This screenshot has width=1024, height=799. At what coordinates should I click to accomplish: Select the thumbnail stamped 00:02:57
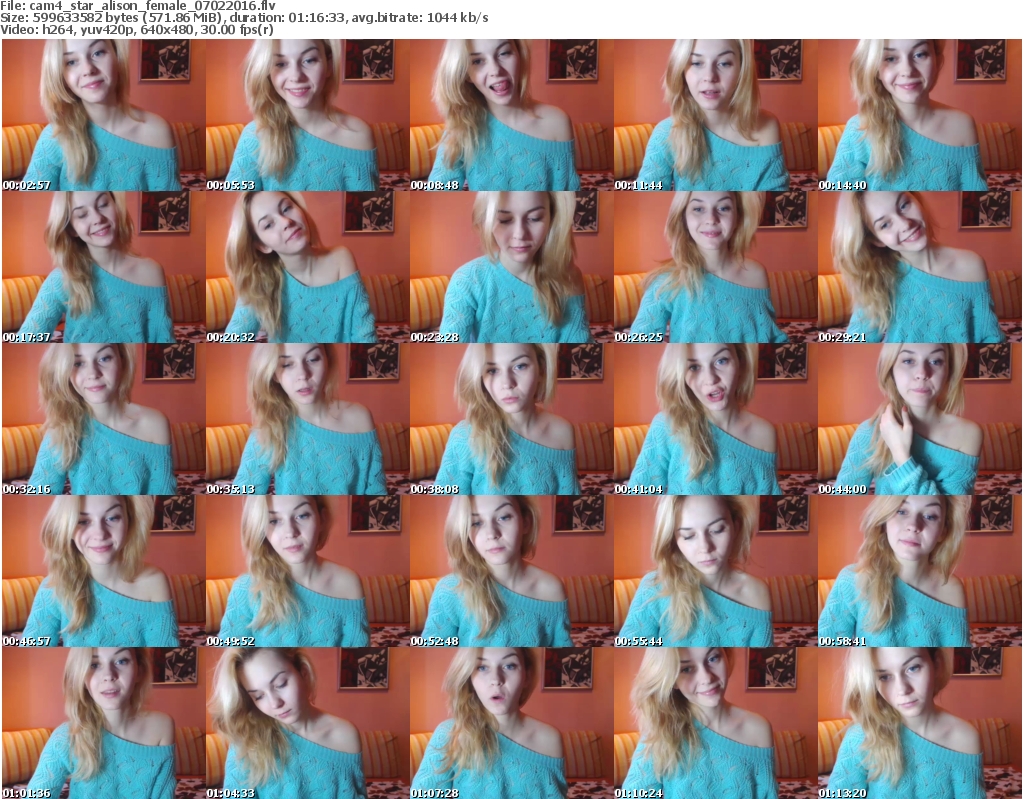pos(104,115)
